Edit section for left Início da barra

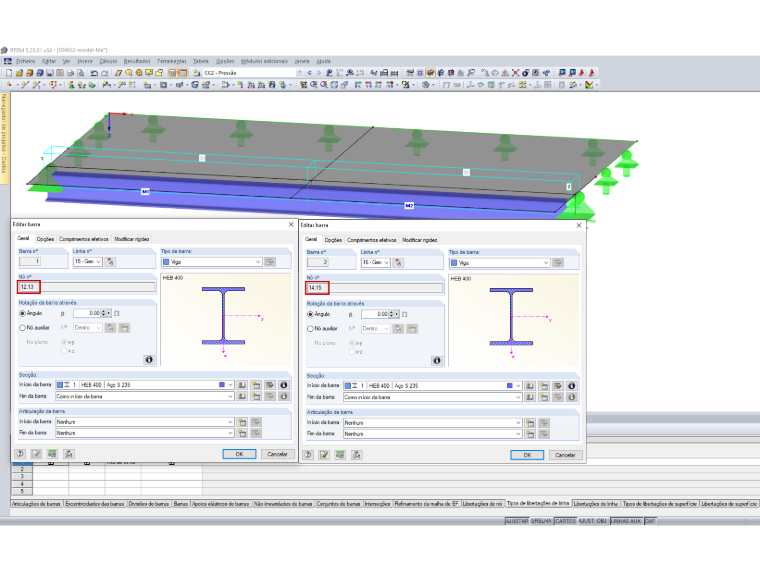point(269,385)
